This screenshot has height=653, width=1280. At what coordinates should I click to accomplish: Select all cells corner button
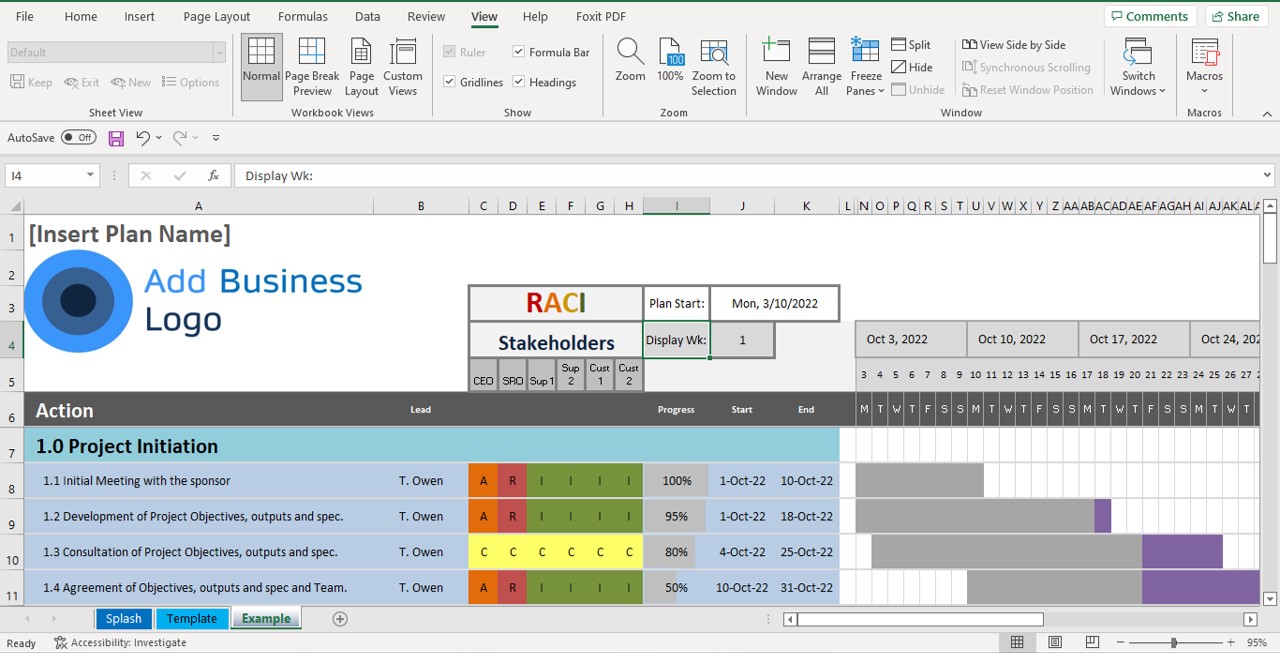coord(14,206)
